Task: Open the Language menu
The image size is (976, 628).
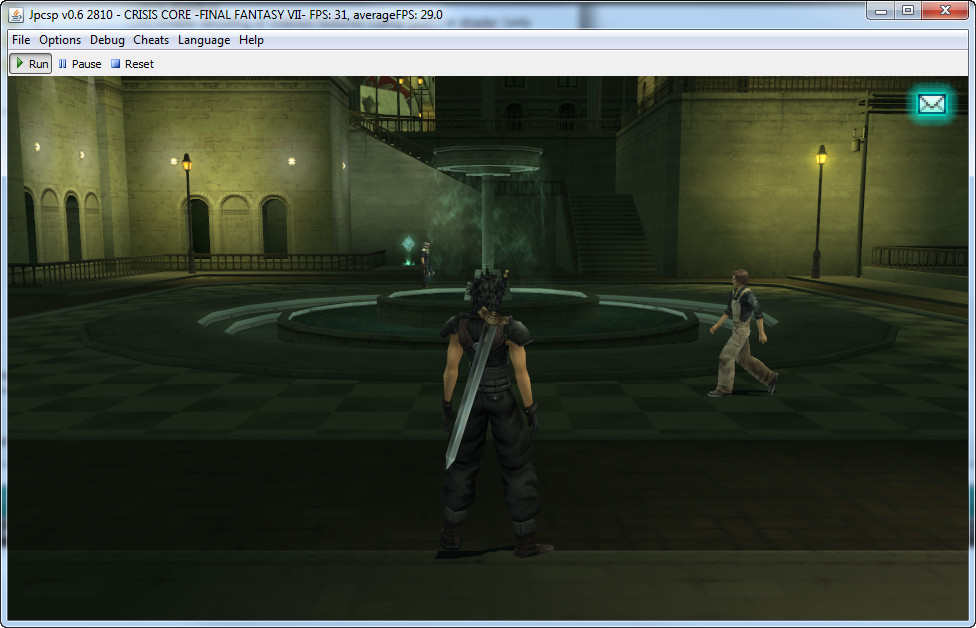Action: click(204, 40)
